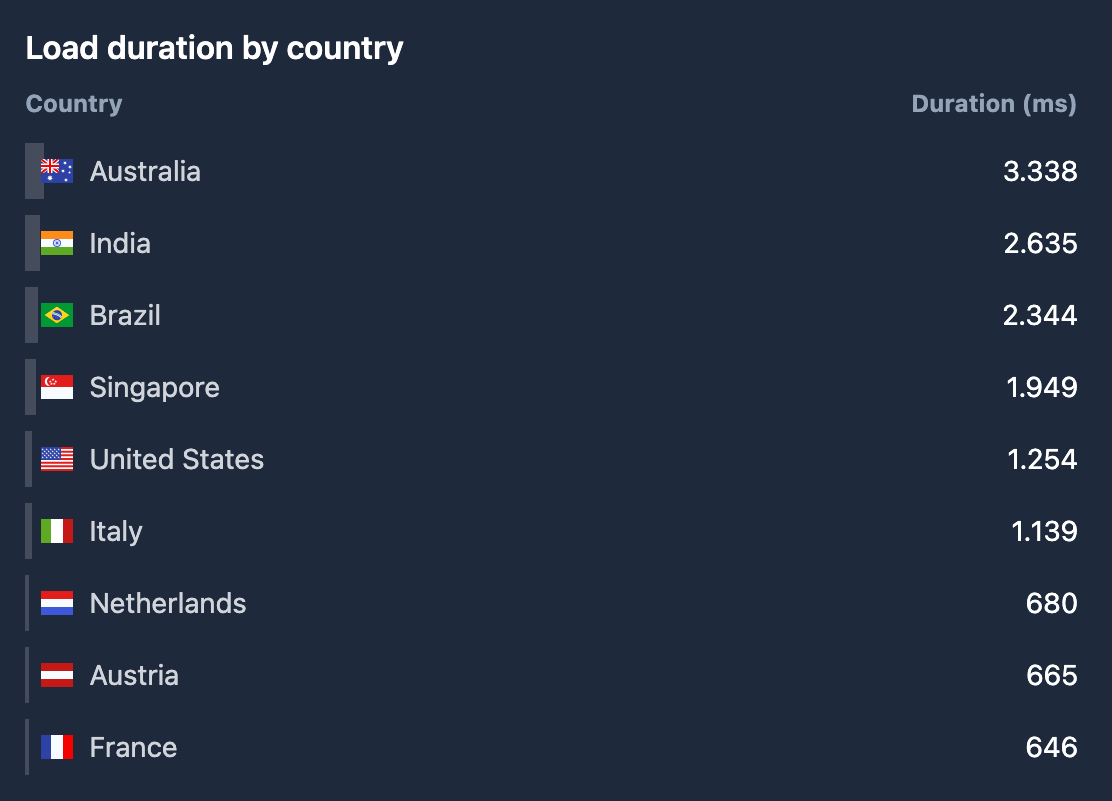Click the 646 France duration value
The width and height of the screenshot is (1112, 801).
tap(1051, 747)
